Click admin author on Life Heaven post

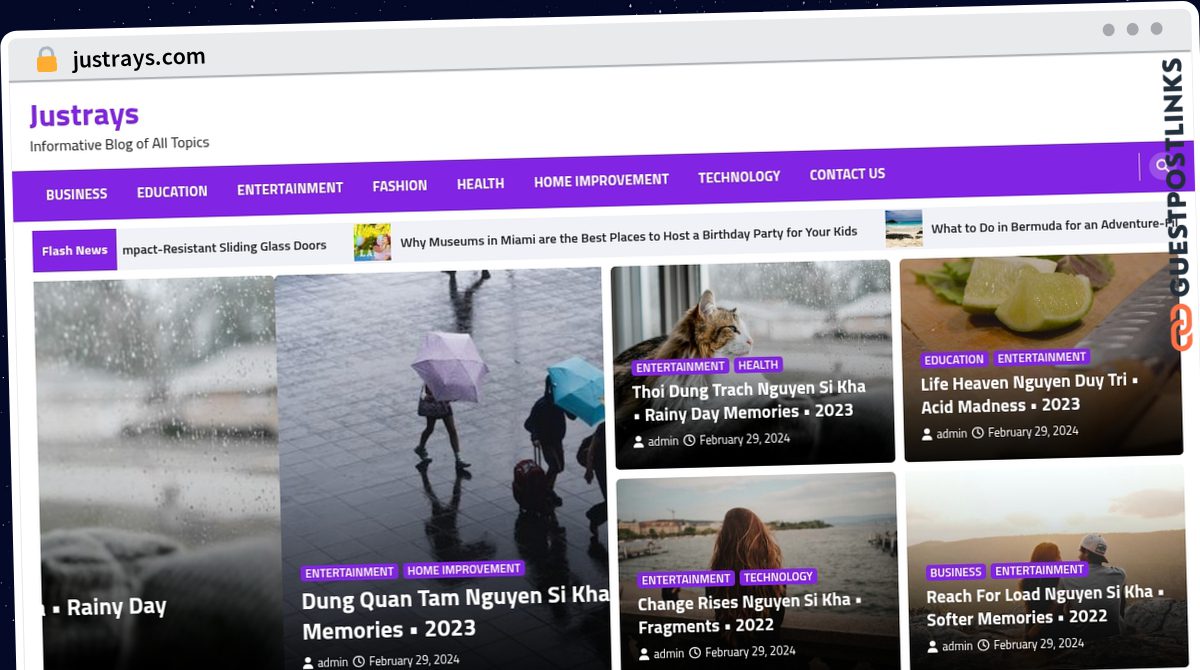point(944,433)
